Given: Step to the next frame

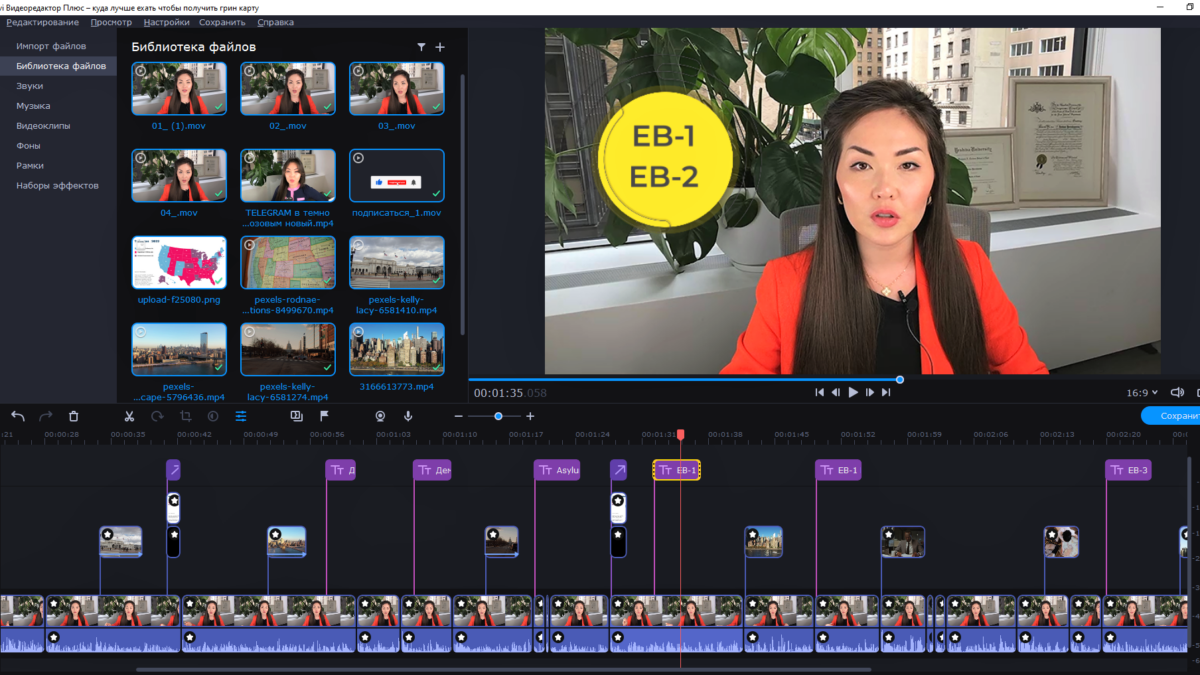Looking at the screenshot, I should pyautogui.click(x=870, y=393).
